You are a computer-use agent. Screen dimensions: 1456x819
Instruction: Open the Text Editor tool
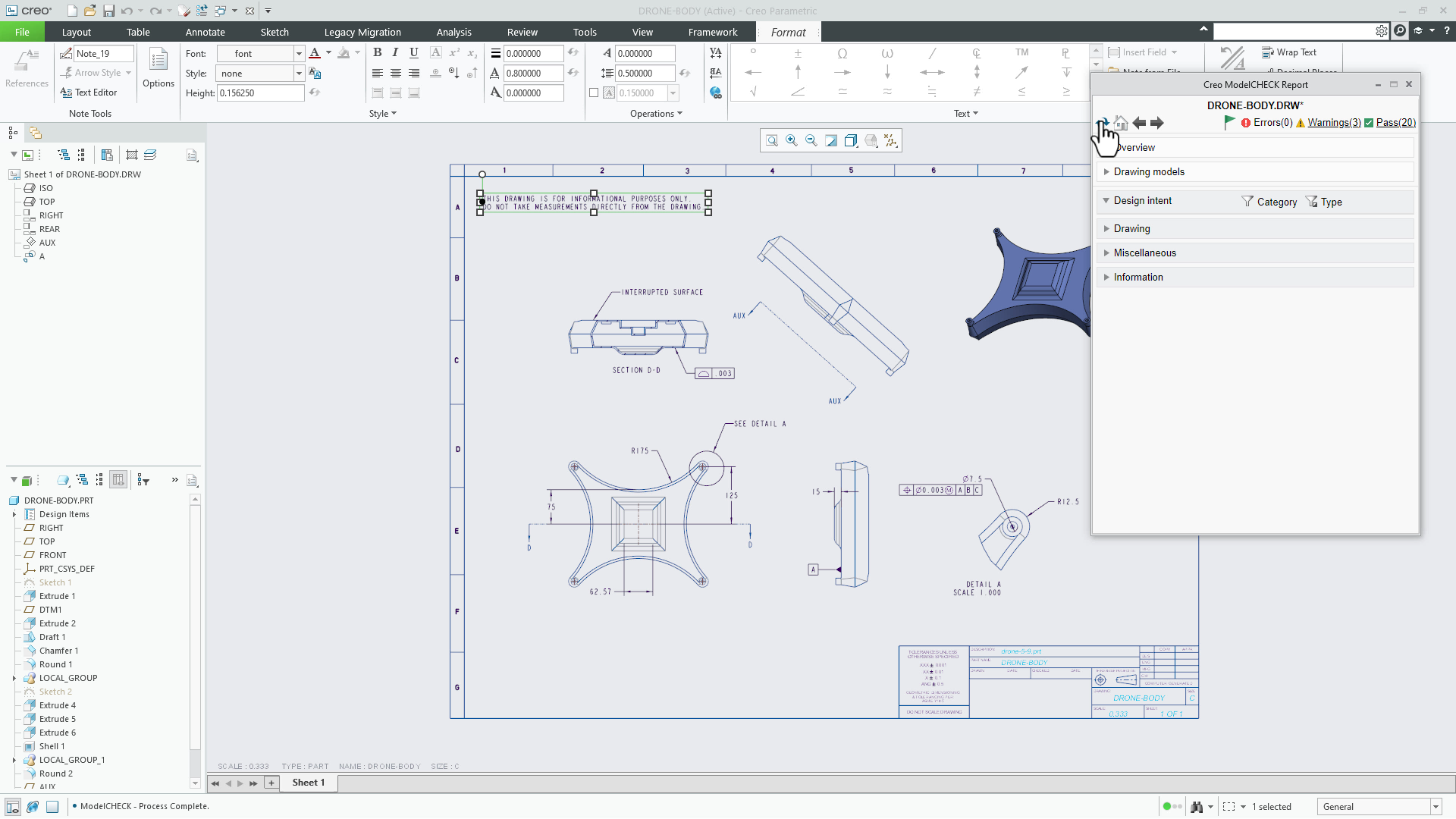(89, 93)
